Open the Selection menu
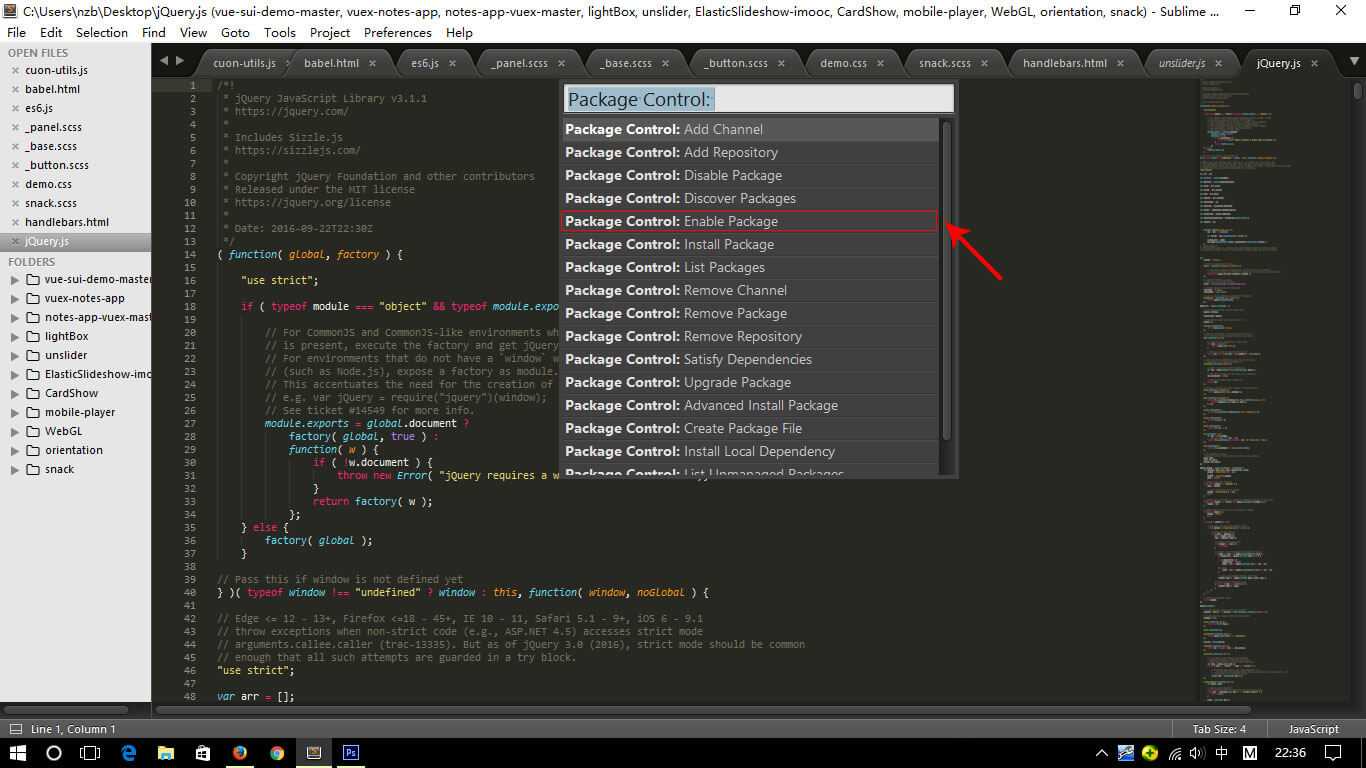1366x768 pixels. tap(102, 32)
